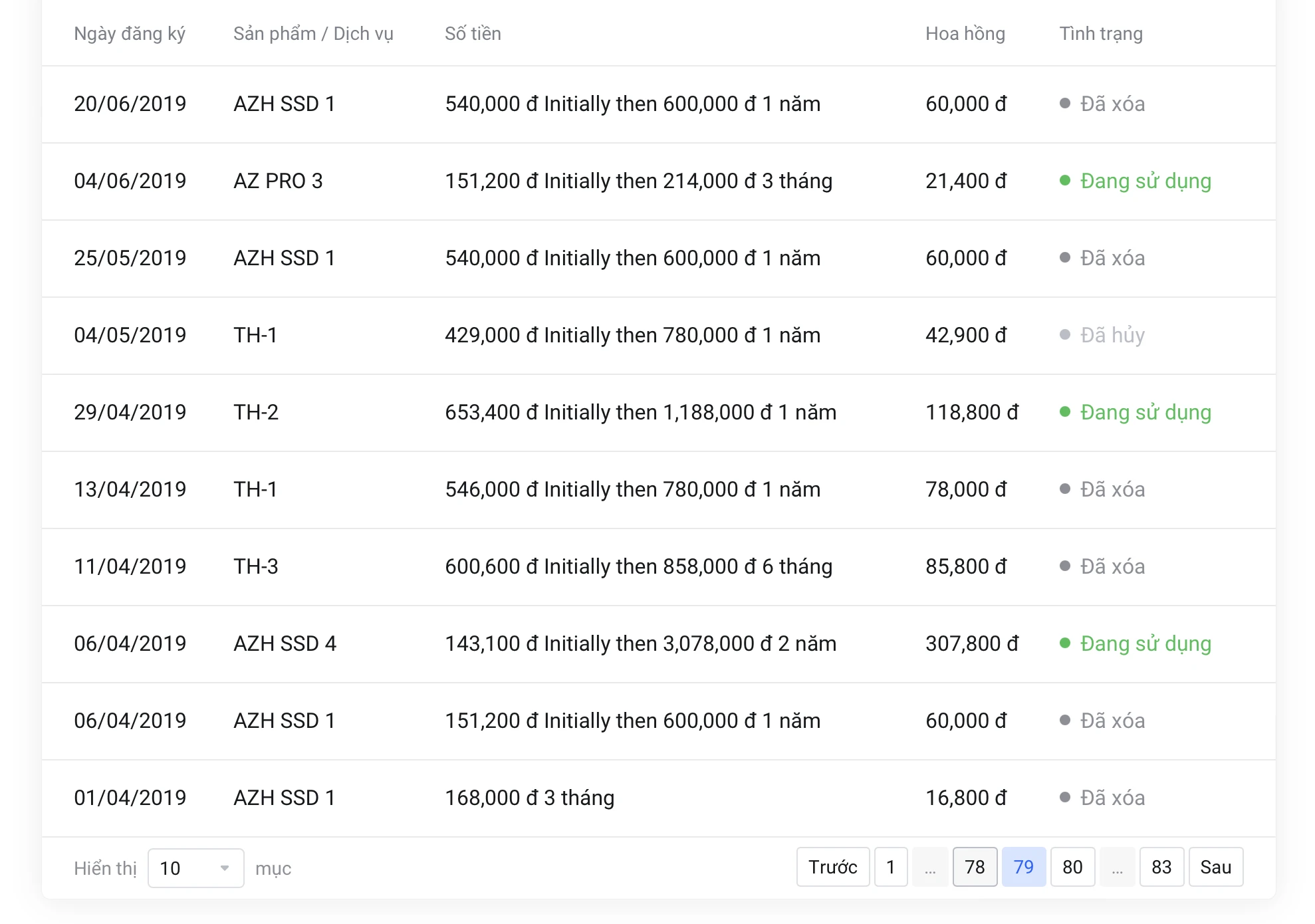Go to previous page with Trước button
Screen dimensions: 1315x924
pos(832,867)
